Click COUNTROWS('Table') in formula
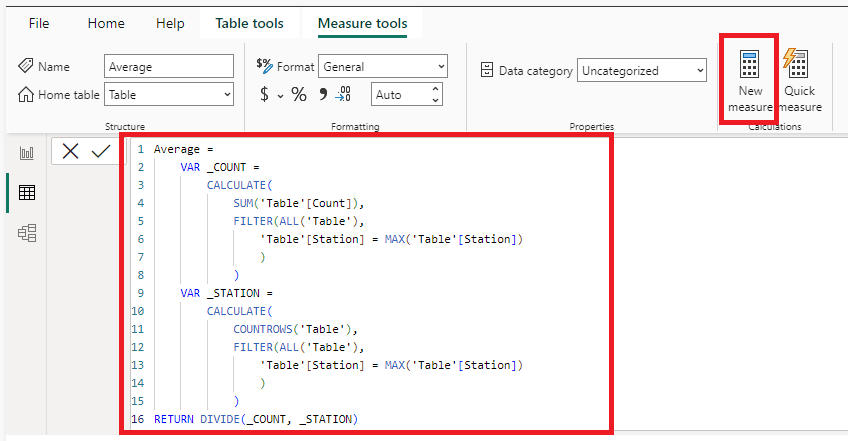The height and width of the screenshot is (441, 848). tap(295, 329)
